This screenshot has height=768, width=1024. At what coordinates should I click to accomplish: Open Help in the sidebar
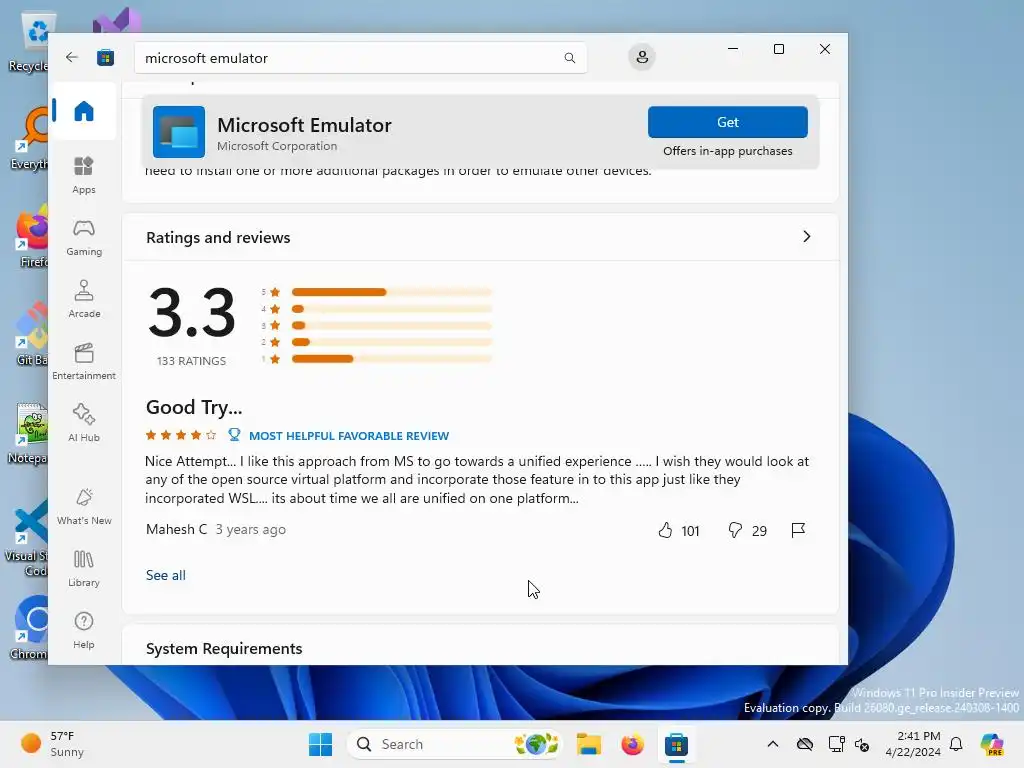click(84, 630)
